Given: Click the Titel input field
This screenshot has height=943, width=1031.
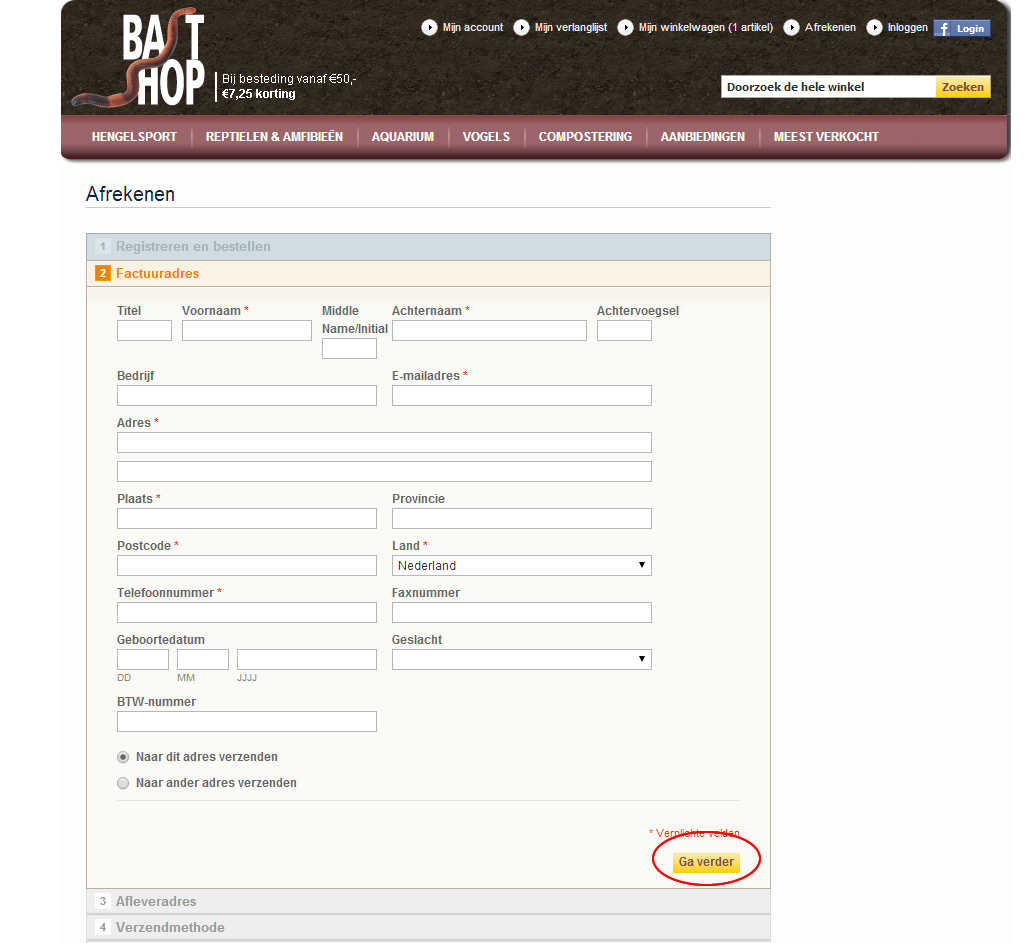Looking at the screenshot, I should point(144,330).
